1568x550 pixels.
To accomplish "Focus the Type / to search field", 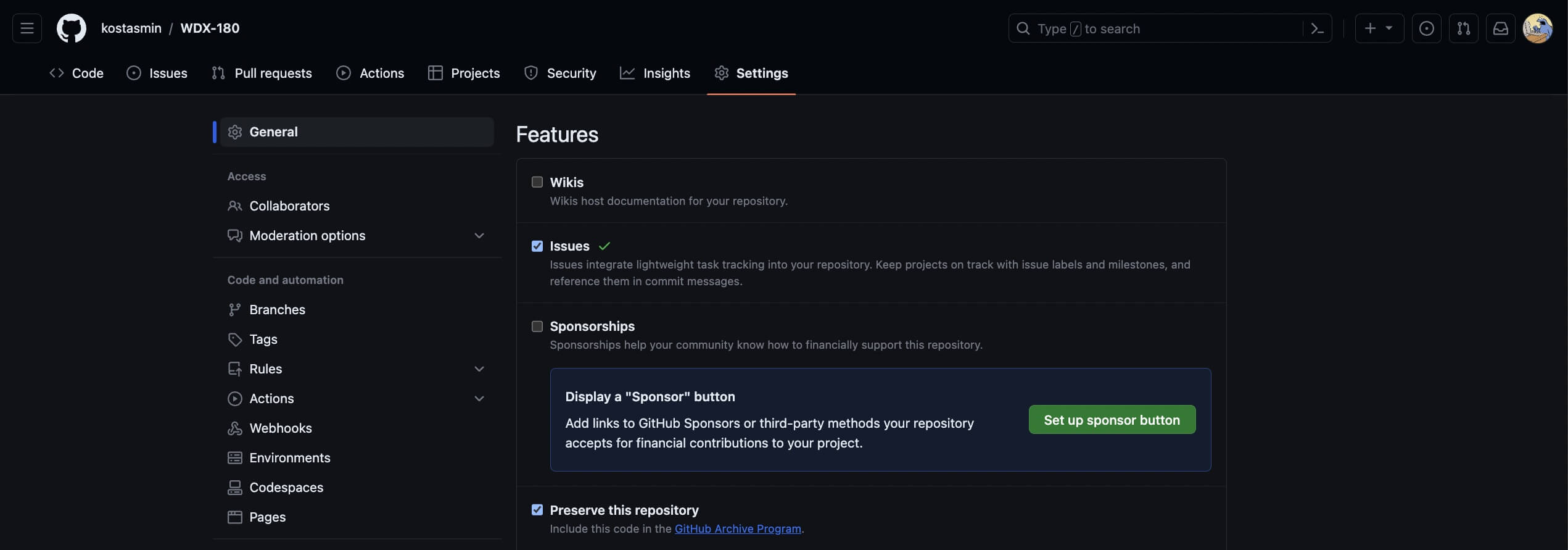I will coord(1170,28).
